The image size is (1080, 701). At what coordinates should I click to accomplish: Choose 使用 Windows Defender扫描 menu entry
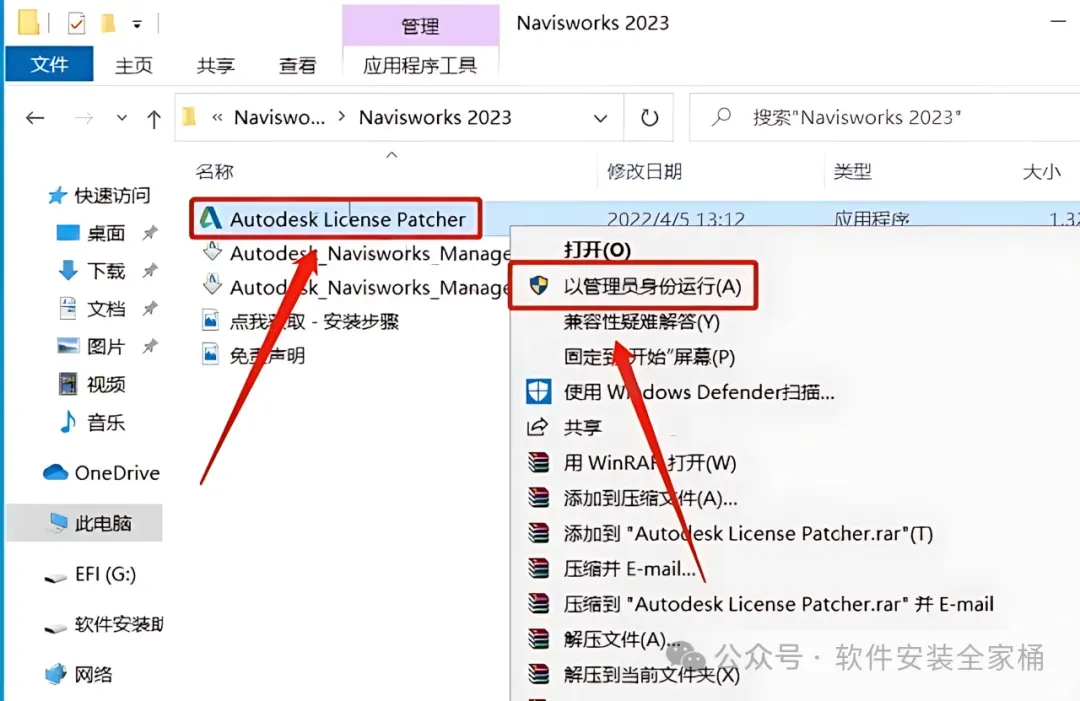click(x=698, y=393)
